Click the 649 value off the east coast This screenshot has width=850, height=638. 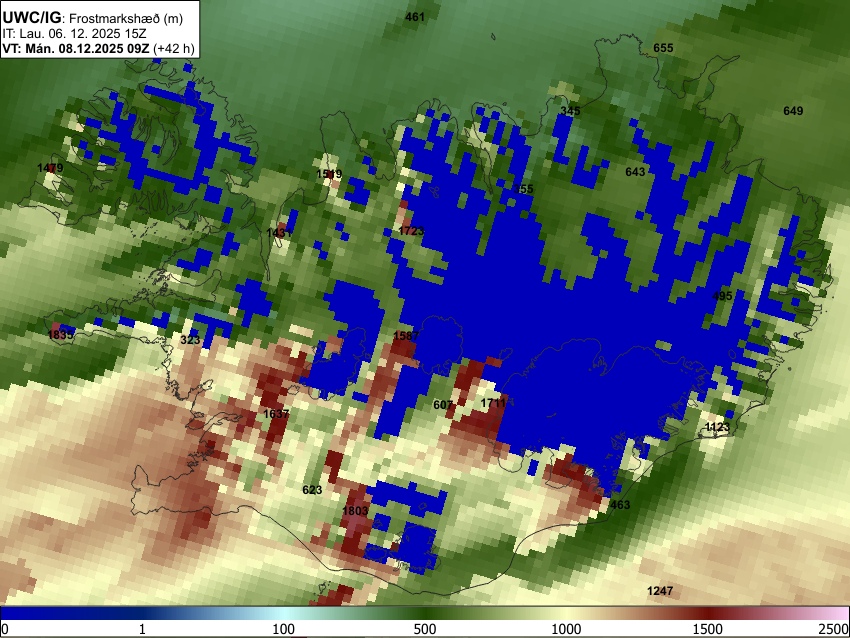tap(793, 111)
